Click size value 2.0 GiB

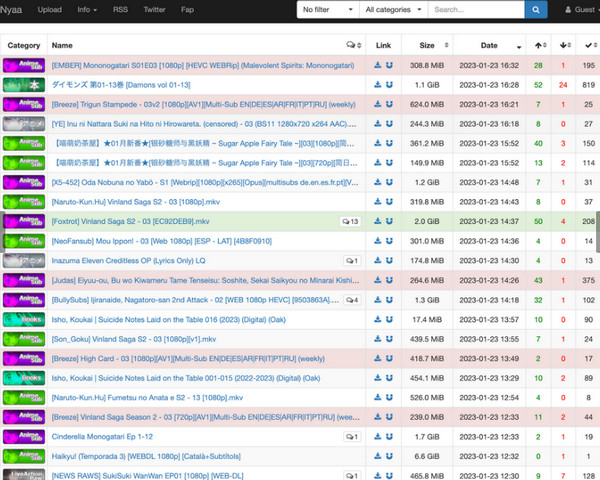pyautogui.click(x=427, y=221)
